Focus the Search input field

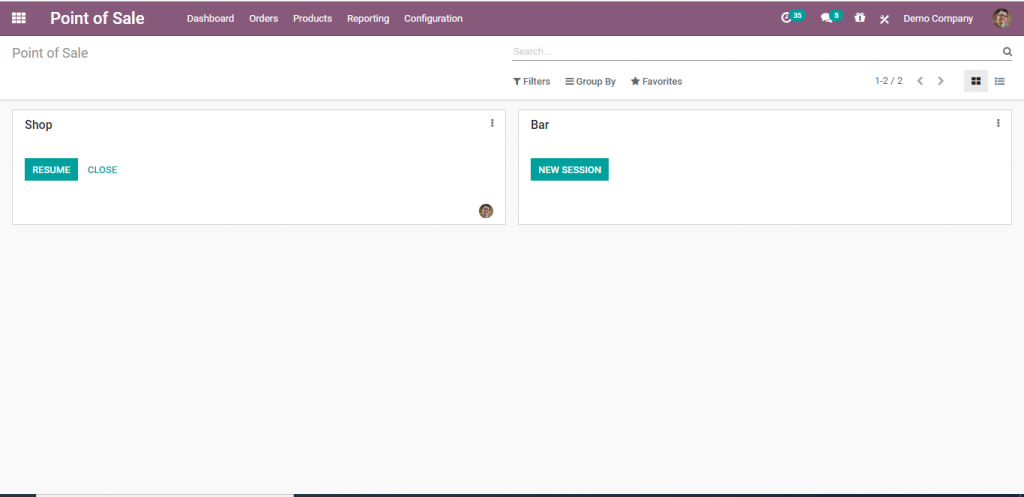coord(756,52)
